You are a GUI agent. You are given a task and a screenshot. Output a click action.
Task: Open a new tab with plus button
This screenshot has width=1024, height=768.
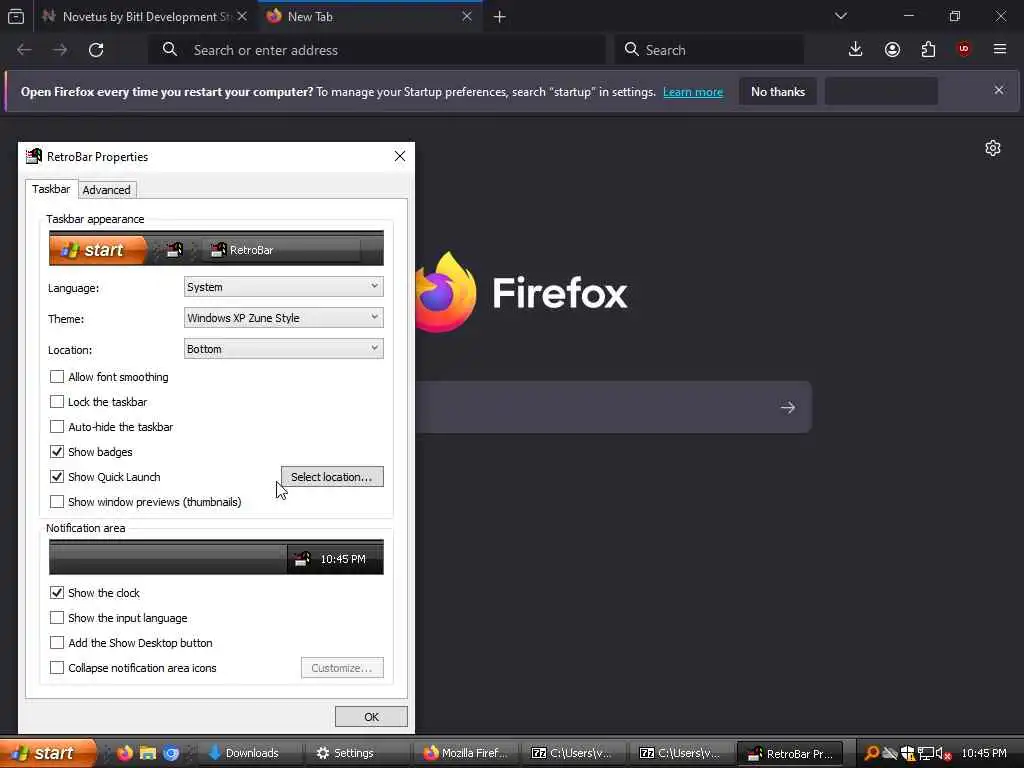pyautogui.click(x=500, y=17)
